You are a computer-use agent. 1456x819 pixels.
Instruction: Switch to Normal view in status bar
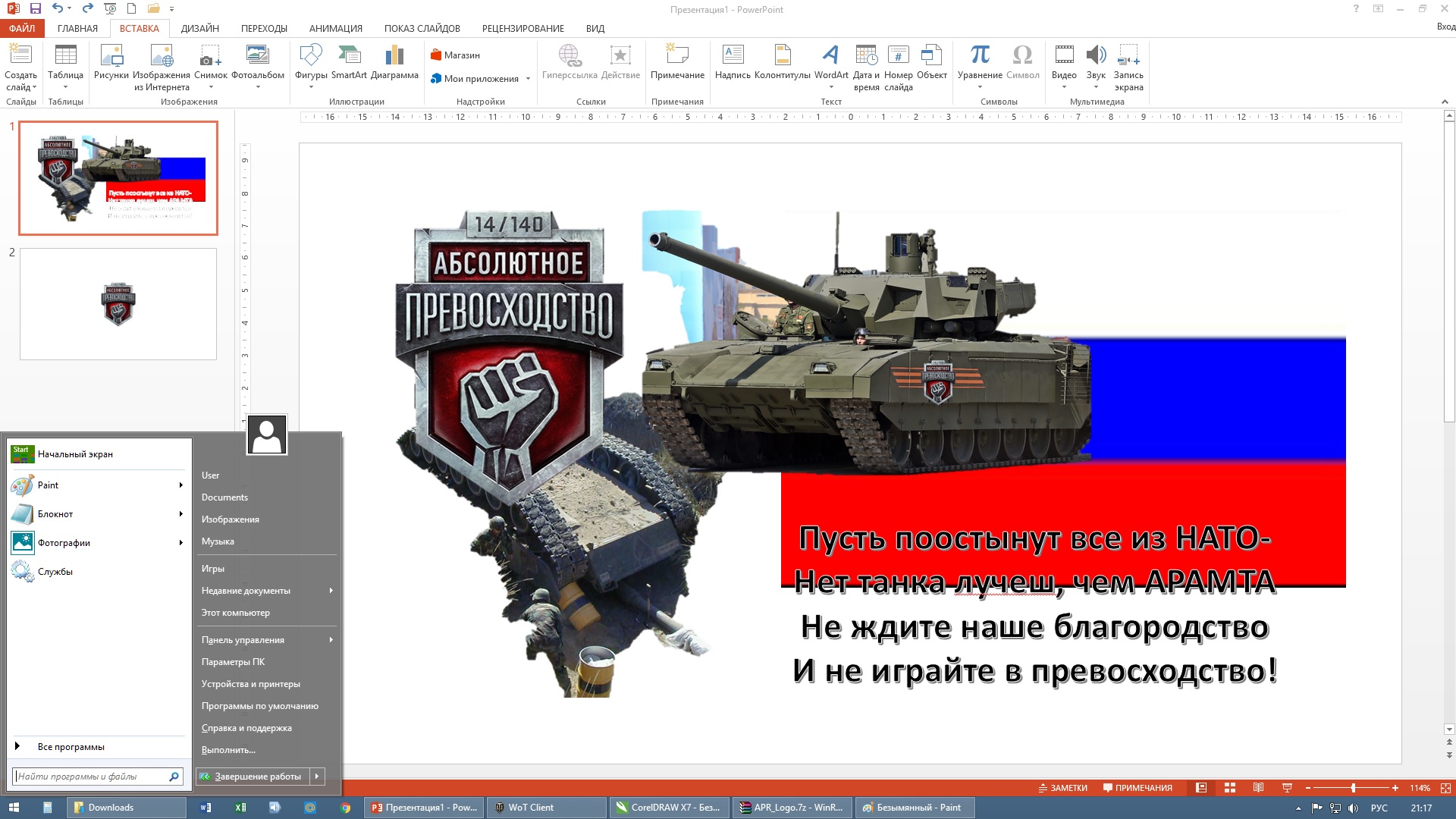(x=1201, y=788)
